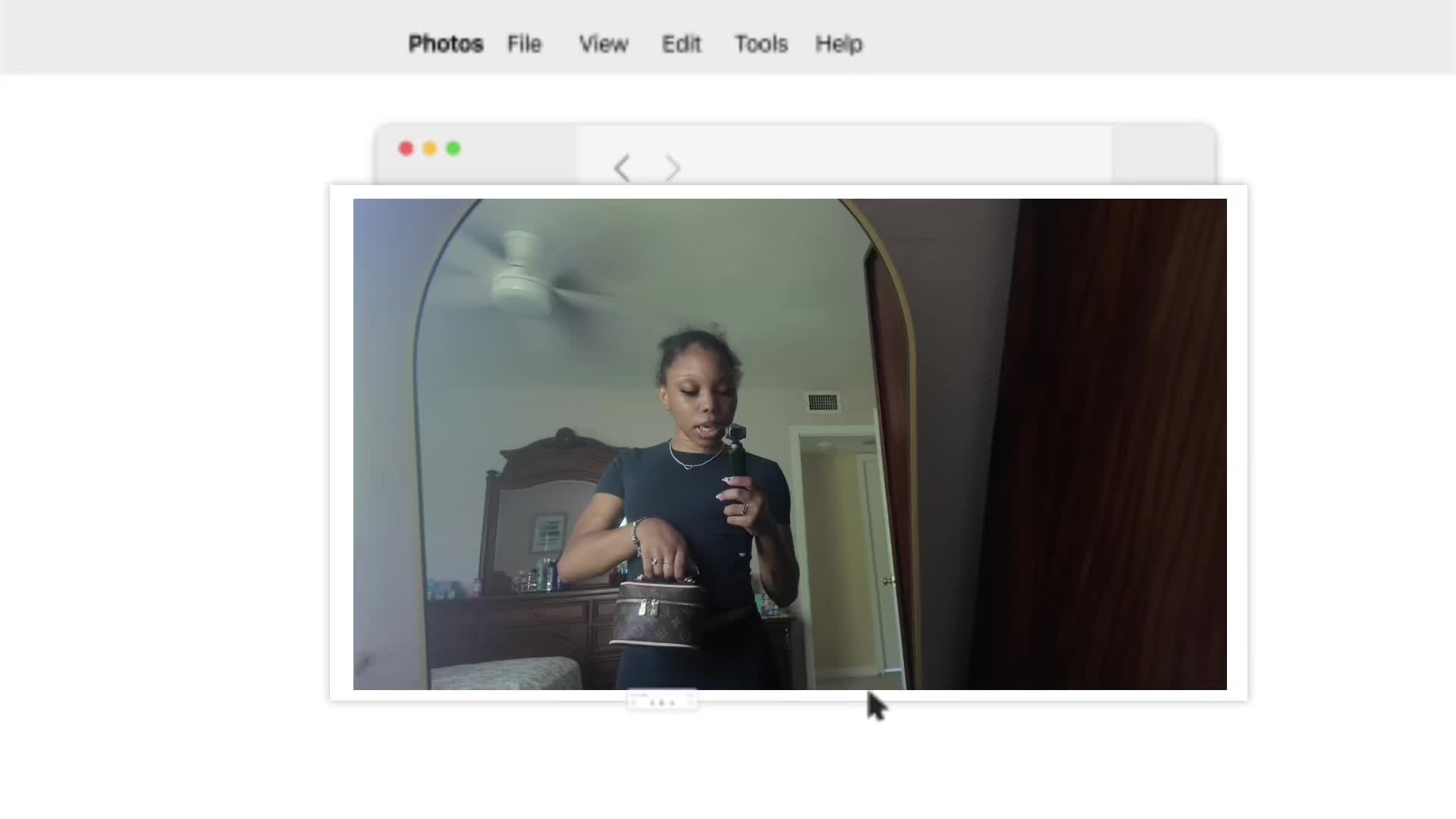Go forward with the right chevron arrow
The image size is (1456, 819).
673,168
